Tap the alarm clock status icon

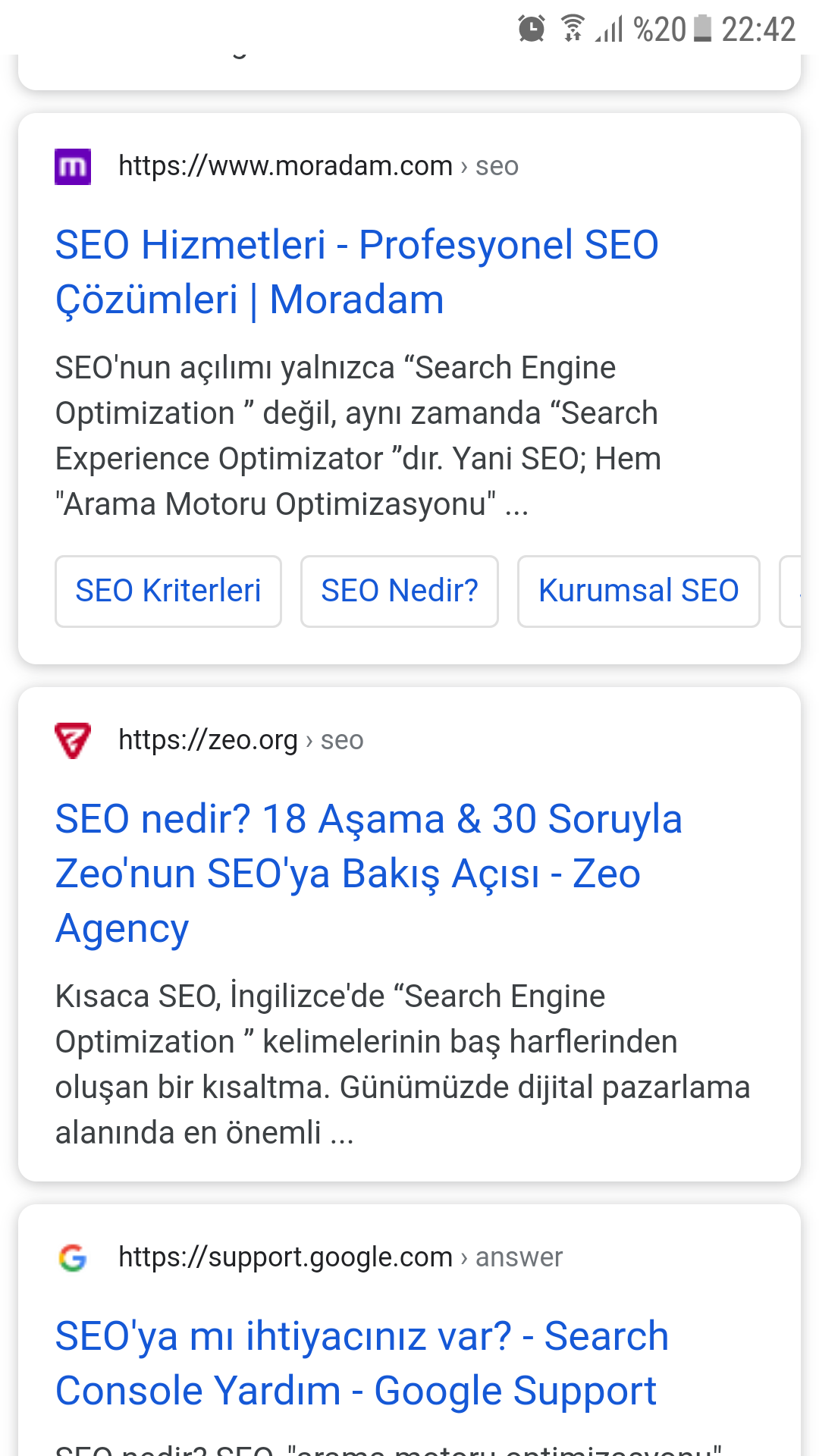(532, 29)
